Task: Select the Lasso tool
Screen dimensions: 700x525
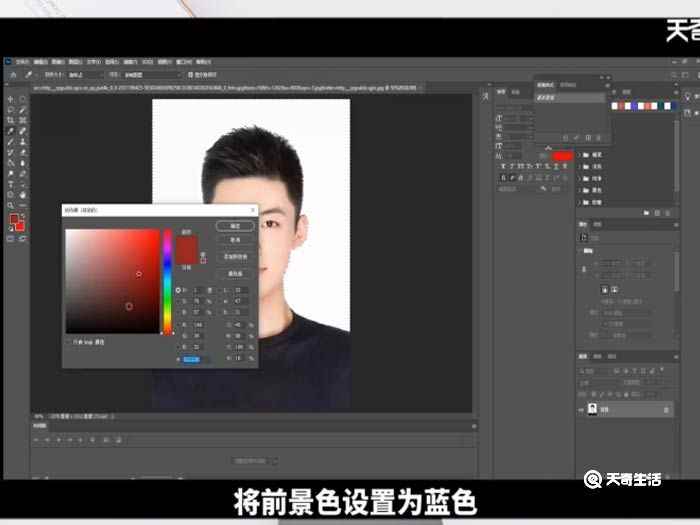Action: tap(11, 110)
